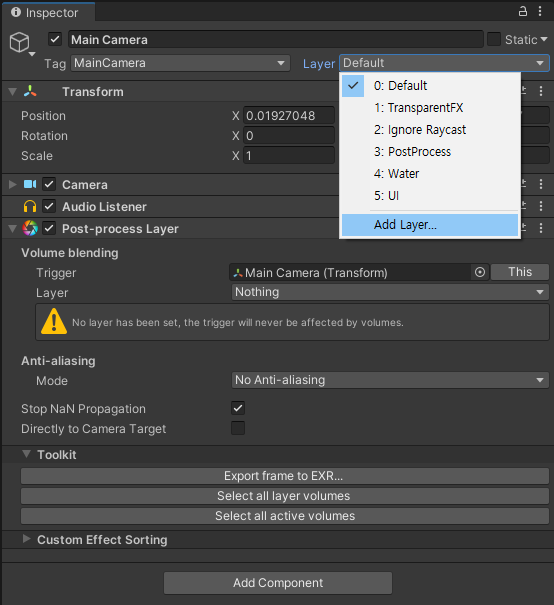Click the Trigger Main Camera (Transform) field
554x605 pixels.
tap(350, 272)
